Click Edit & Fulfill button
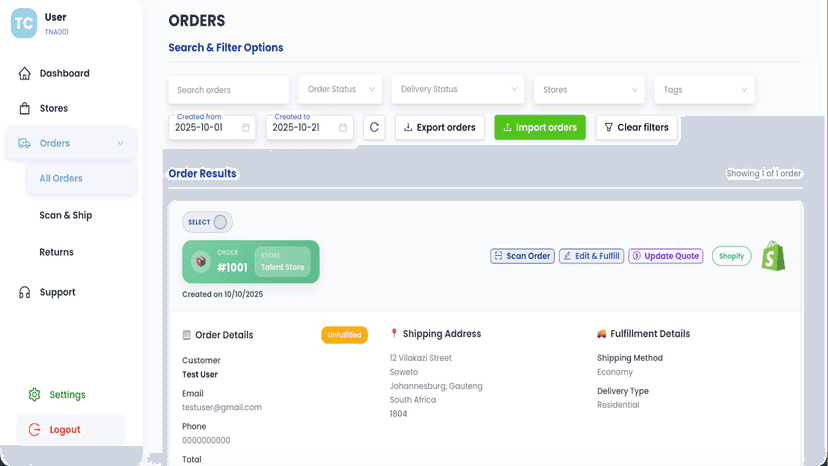Image resolution: width=828 pixels, height=466 pixels. [591, 256]
